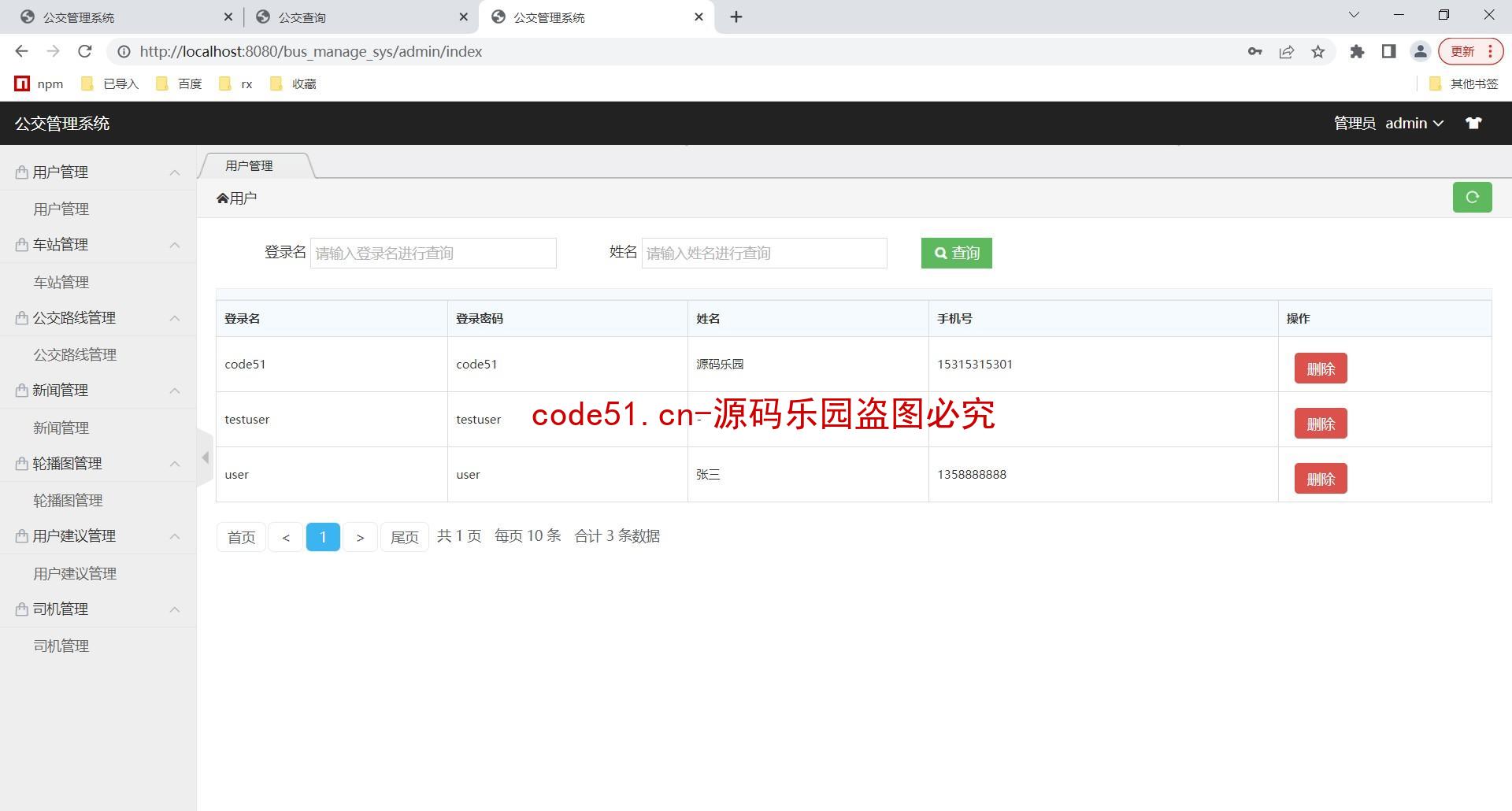
Task: Click the browser forward arrow
Action: click(53, 51)
